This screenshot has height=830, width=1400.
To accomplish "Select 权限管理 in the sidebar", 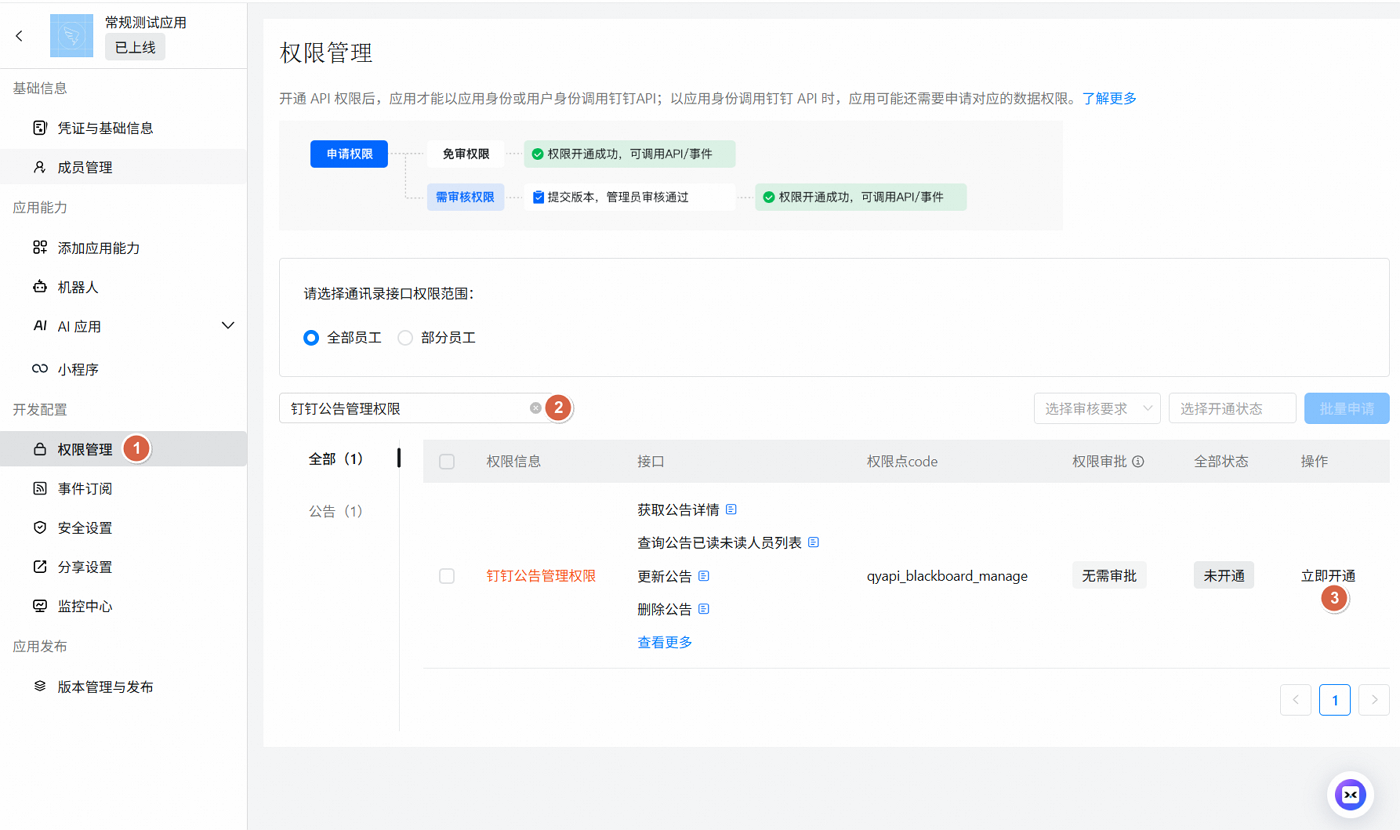I will coord(123,449).
